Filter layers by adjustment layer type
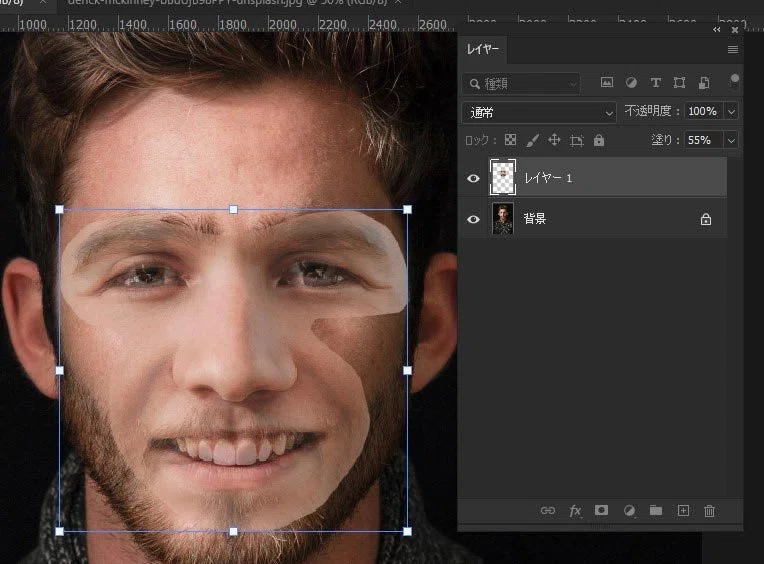764x564 pixels. 631,83
